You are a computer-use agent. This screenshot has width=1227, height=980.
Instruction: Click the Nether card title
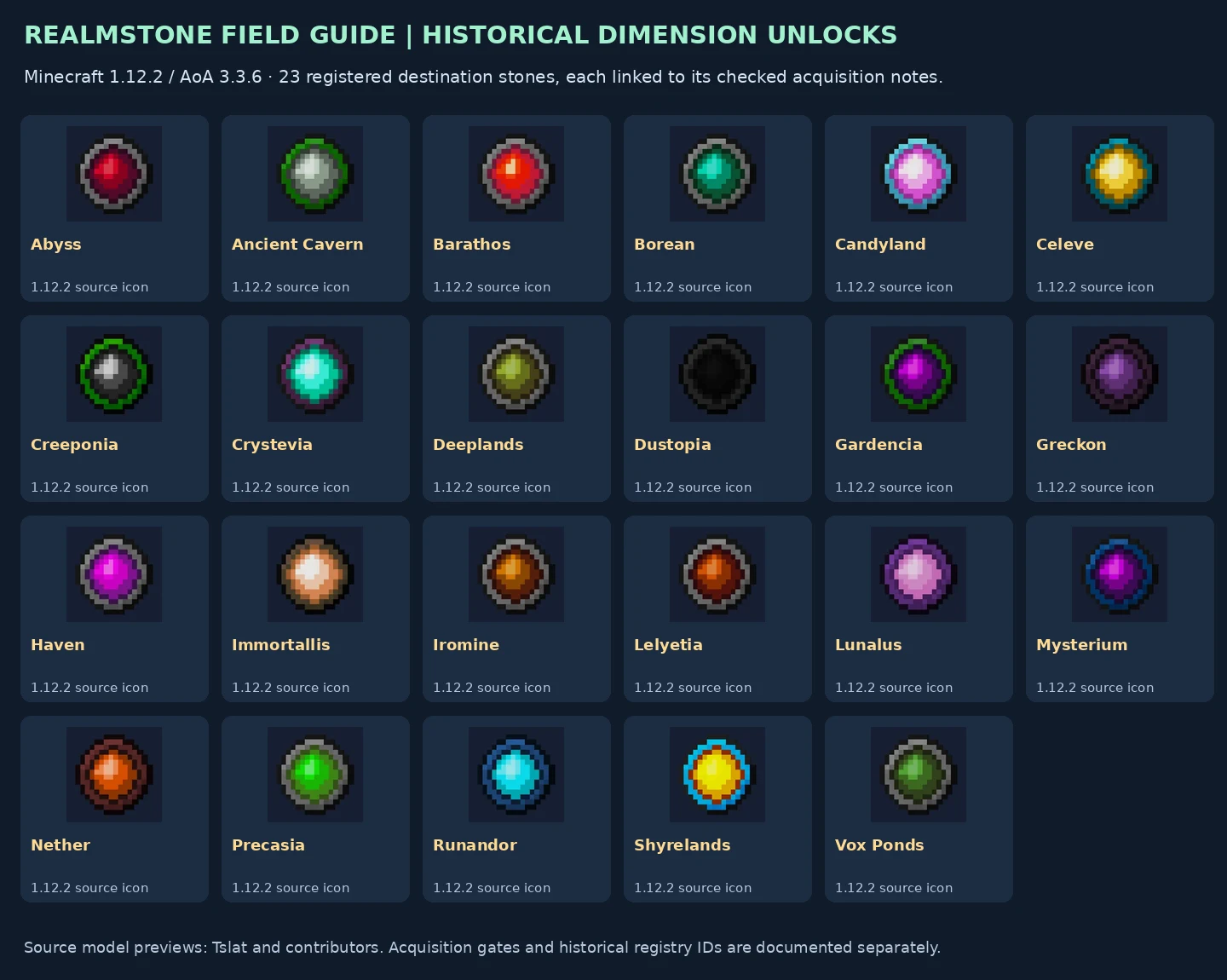(60, 845)
